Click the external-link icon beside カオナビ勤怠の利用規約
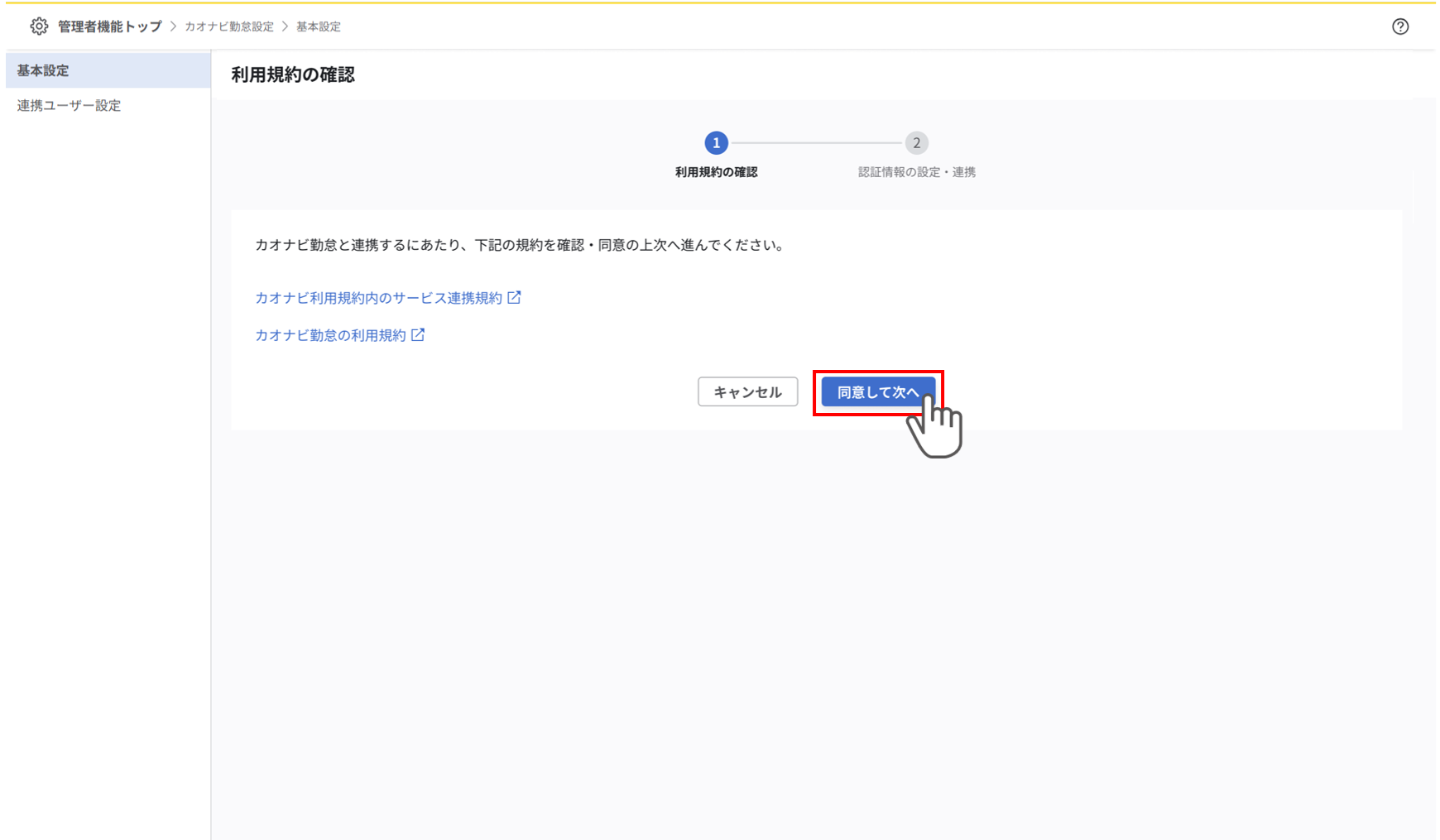Viewport: 1440px width, 840px height. click(x=419, y=334)
